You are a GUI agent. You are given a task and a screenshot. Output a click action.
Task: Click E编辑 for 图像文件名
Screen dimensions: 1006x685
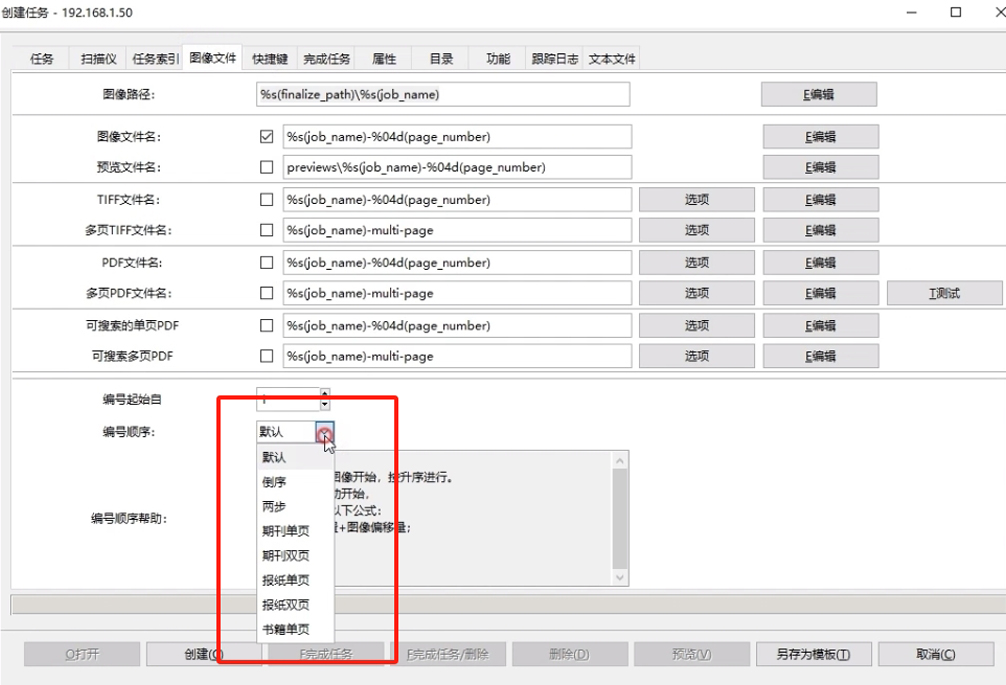pos(821,137)
